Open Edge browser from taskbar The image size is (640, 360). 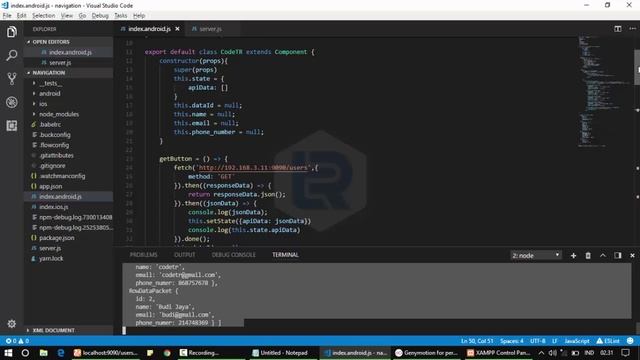coord(61,353)
